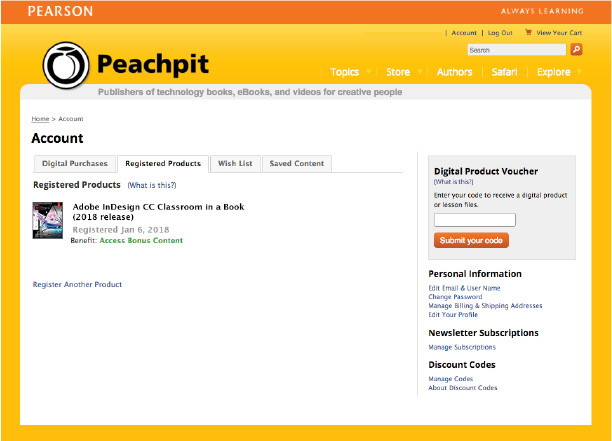Open Manage Subscriptions link
The height and width of the screenshot is (441, 612).
461,347
